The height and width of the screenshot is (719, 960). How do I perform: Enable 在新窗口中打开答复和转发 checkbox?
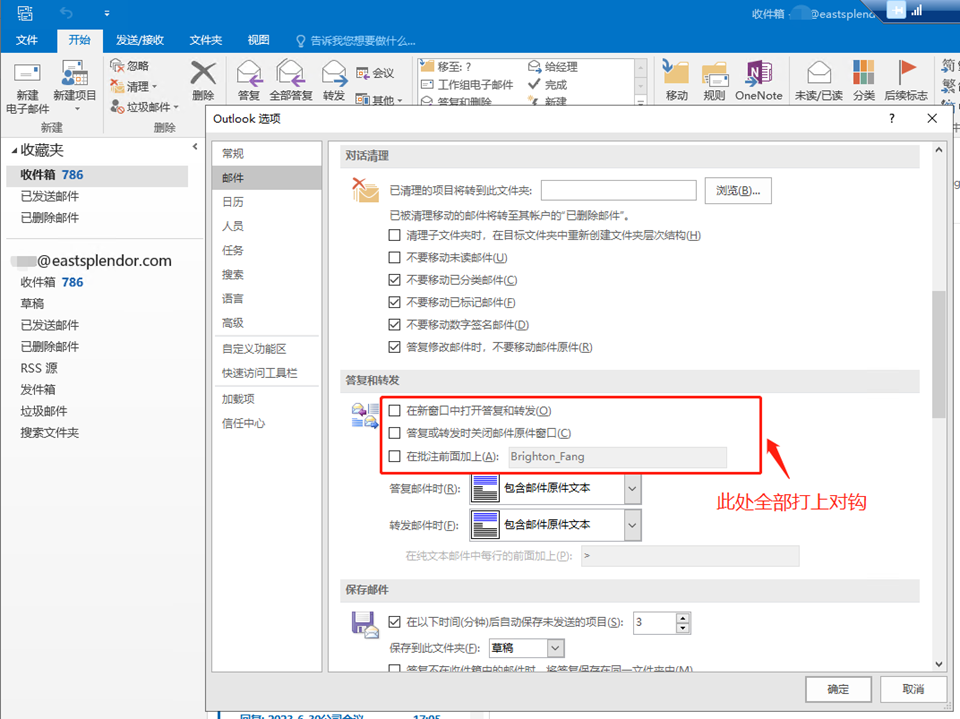[x=395, y=410]
